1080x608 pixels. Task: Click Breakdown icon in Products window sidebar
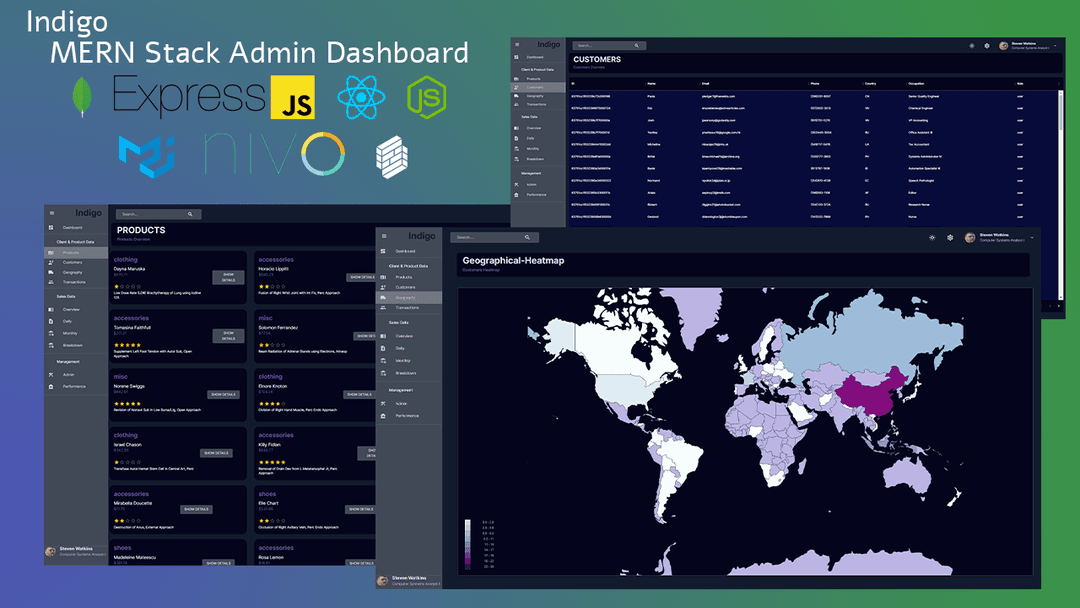point(51,345)
